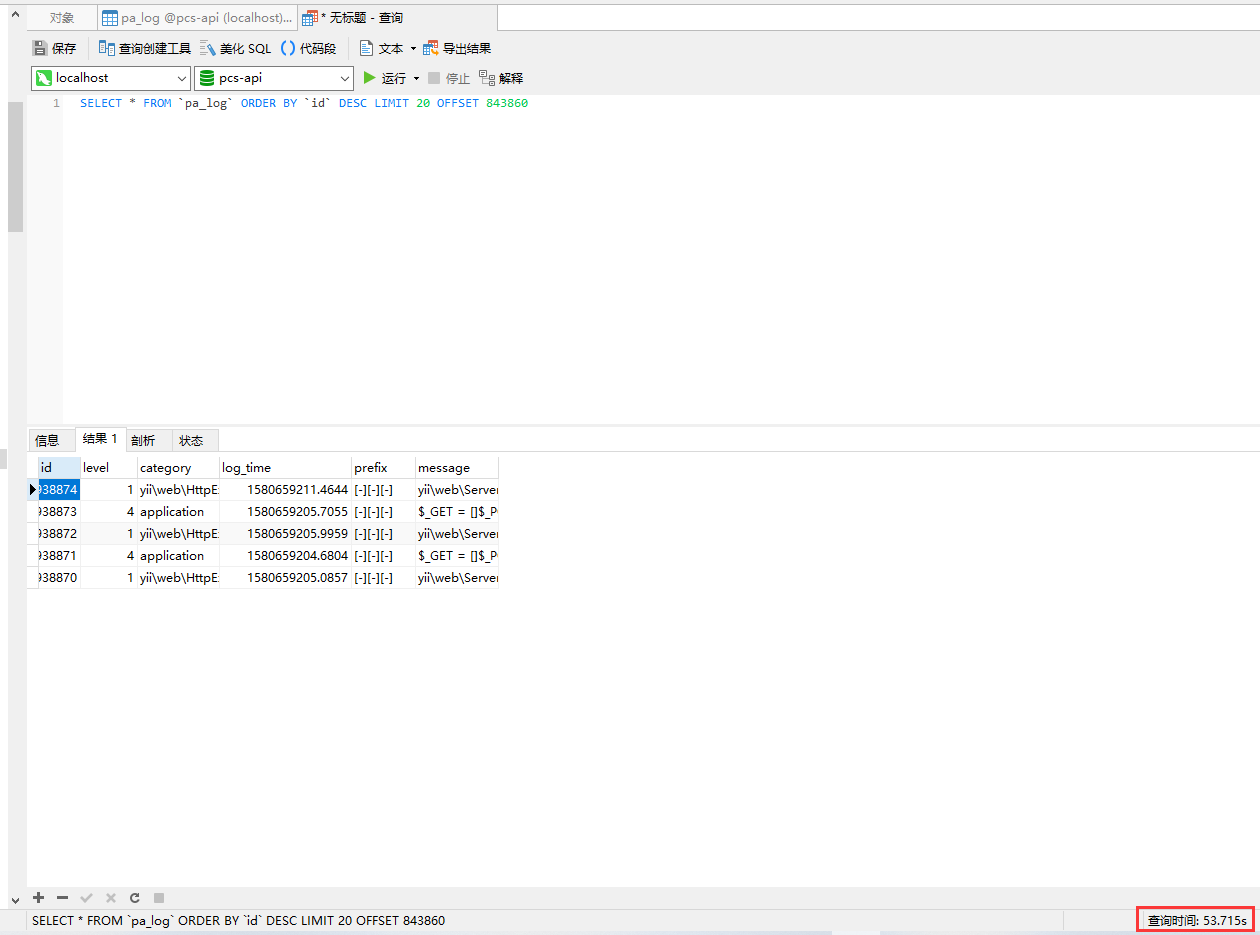Open the pcs-api database dropdown
Viewport: 1260px width, 935px height.
[274, 78]
